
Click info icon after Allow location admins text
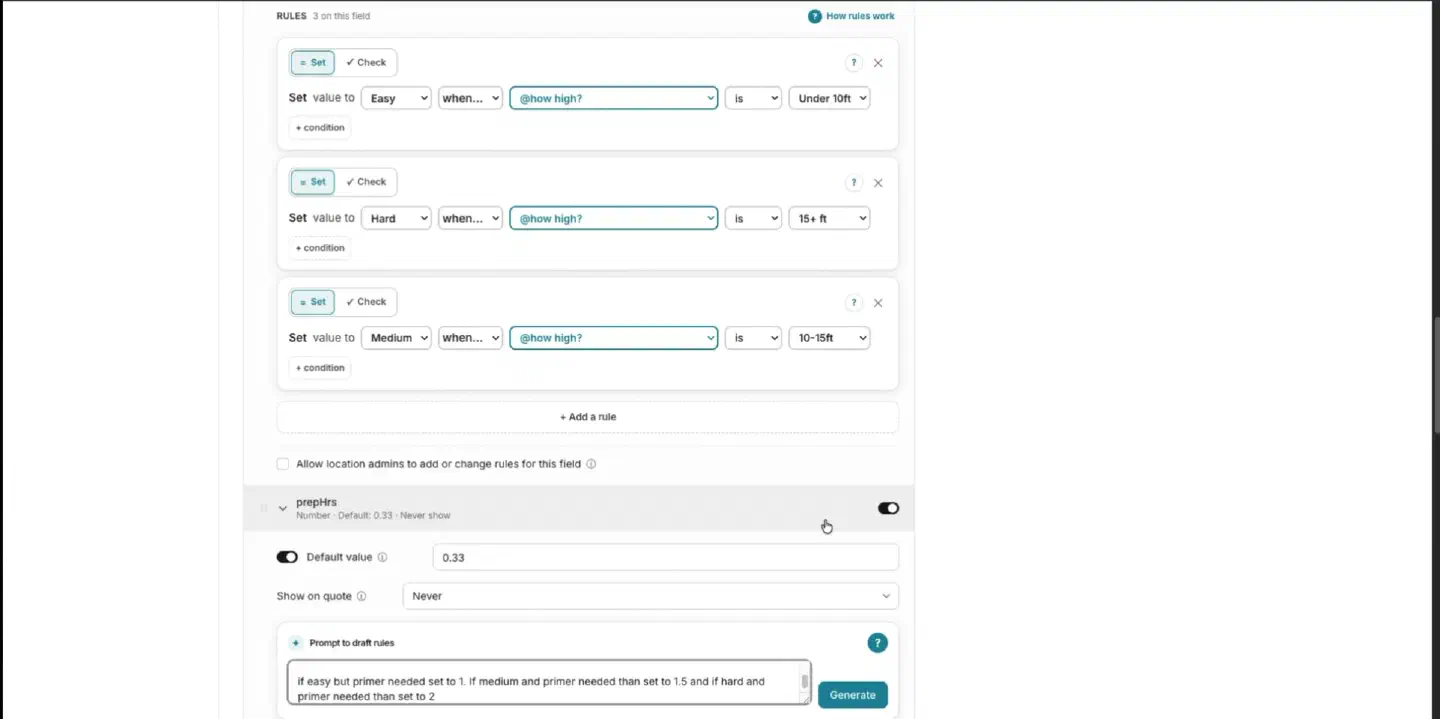(591, 464)
